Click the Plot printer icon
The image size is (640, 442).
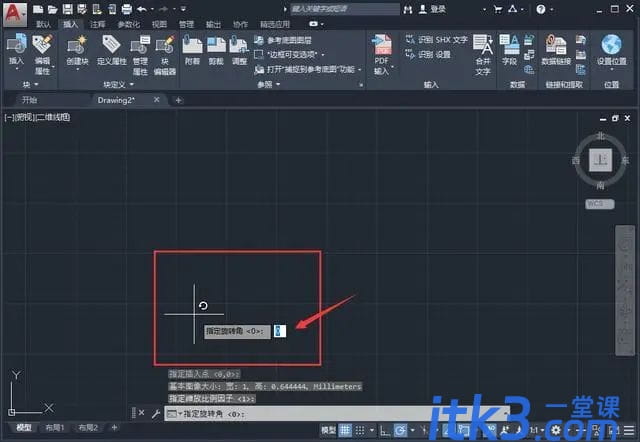pyautogui.click(x=127, y=9)
